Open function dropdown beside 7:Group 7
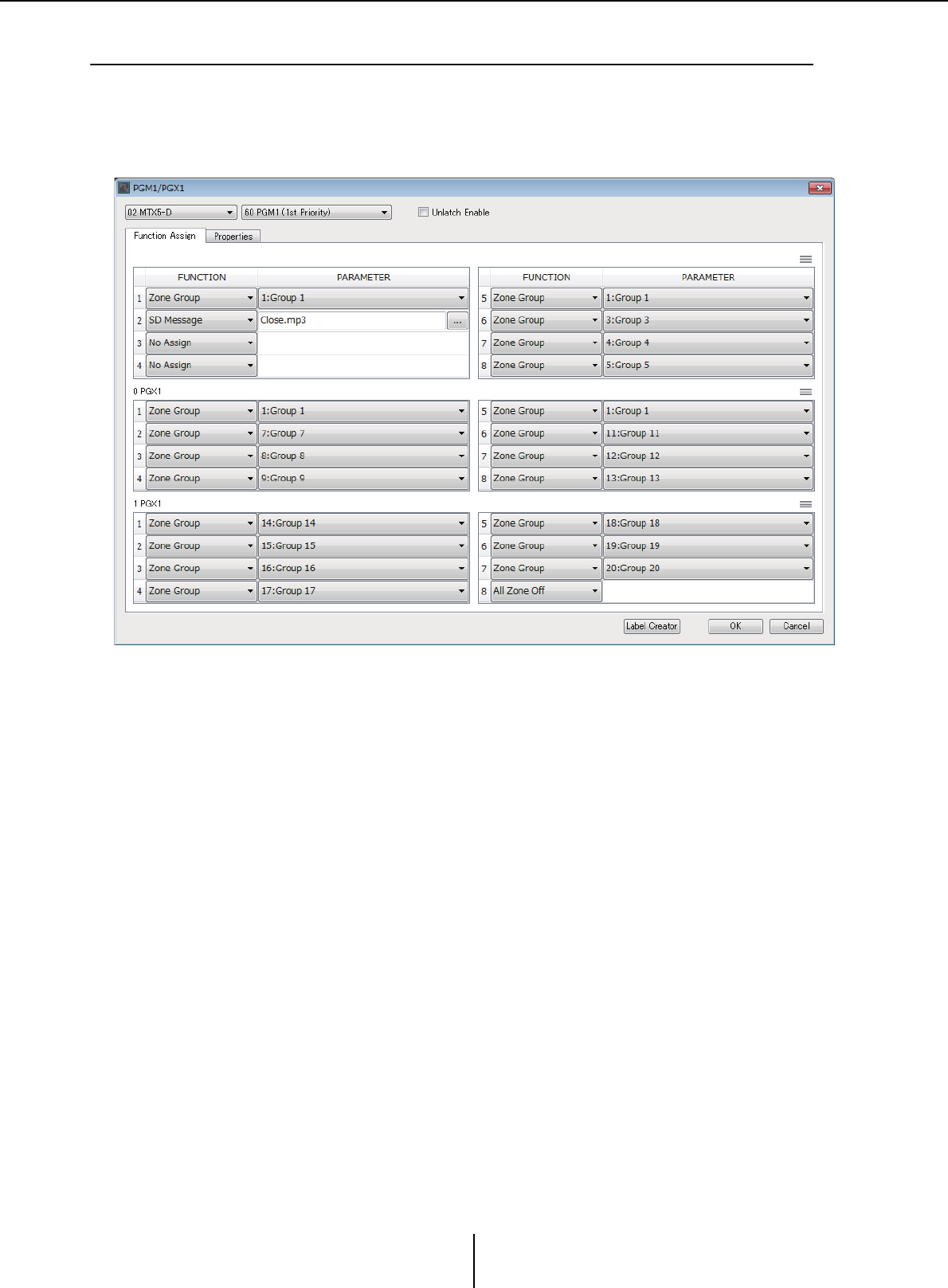948x1288 pixels. coord(201,433)
